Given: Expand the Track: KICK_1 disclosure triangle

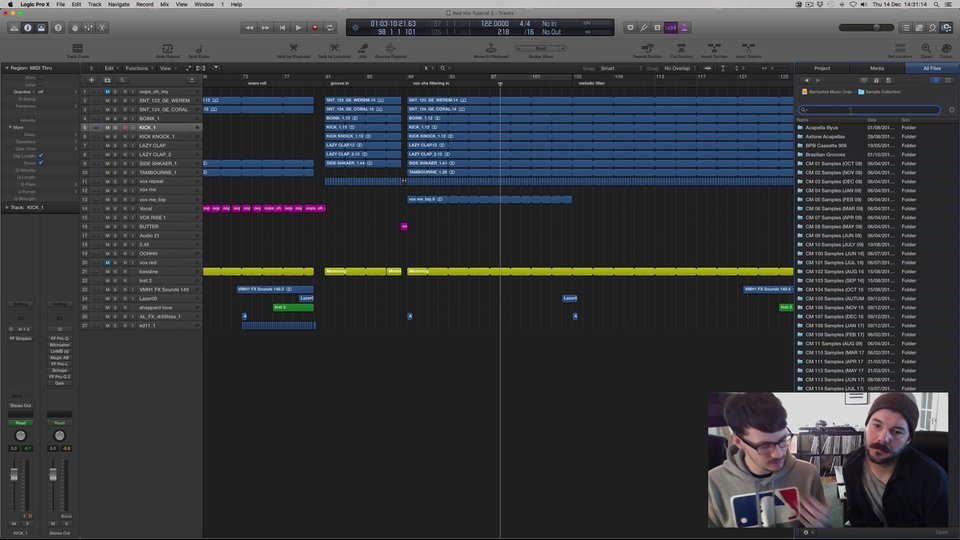Looking at the screenshot, I should tap(7, 208).
